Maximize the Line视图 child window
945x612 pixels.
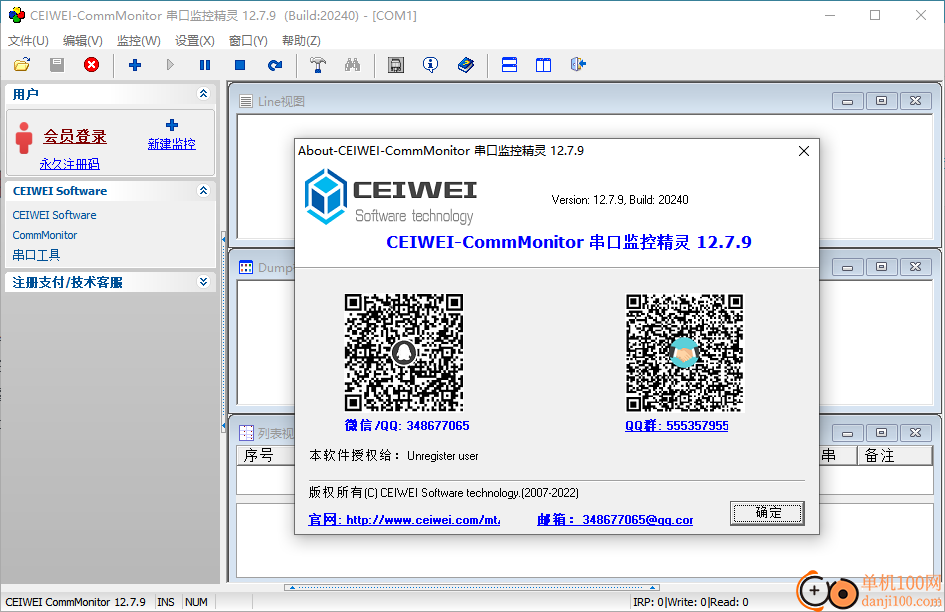tap(881, 101)
